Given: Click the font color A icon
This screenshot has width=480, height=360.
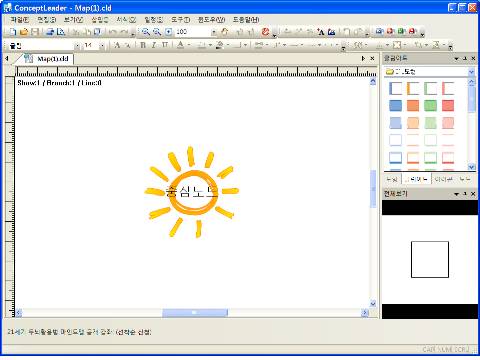Looking at the screenshot, I should [x=180, y=45].
